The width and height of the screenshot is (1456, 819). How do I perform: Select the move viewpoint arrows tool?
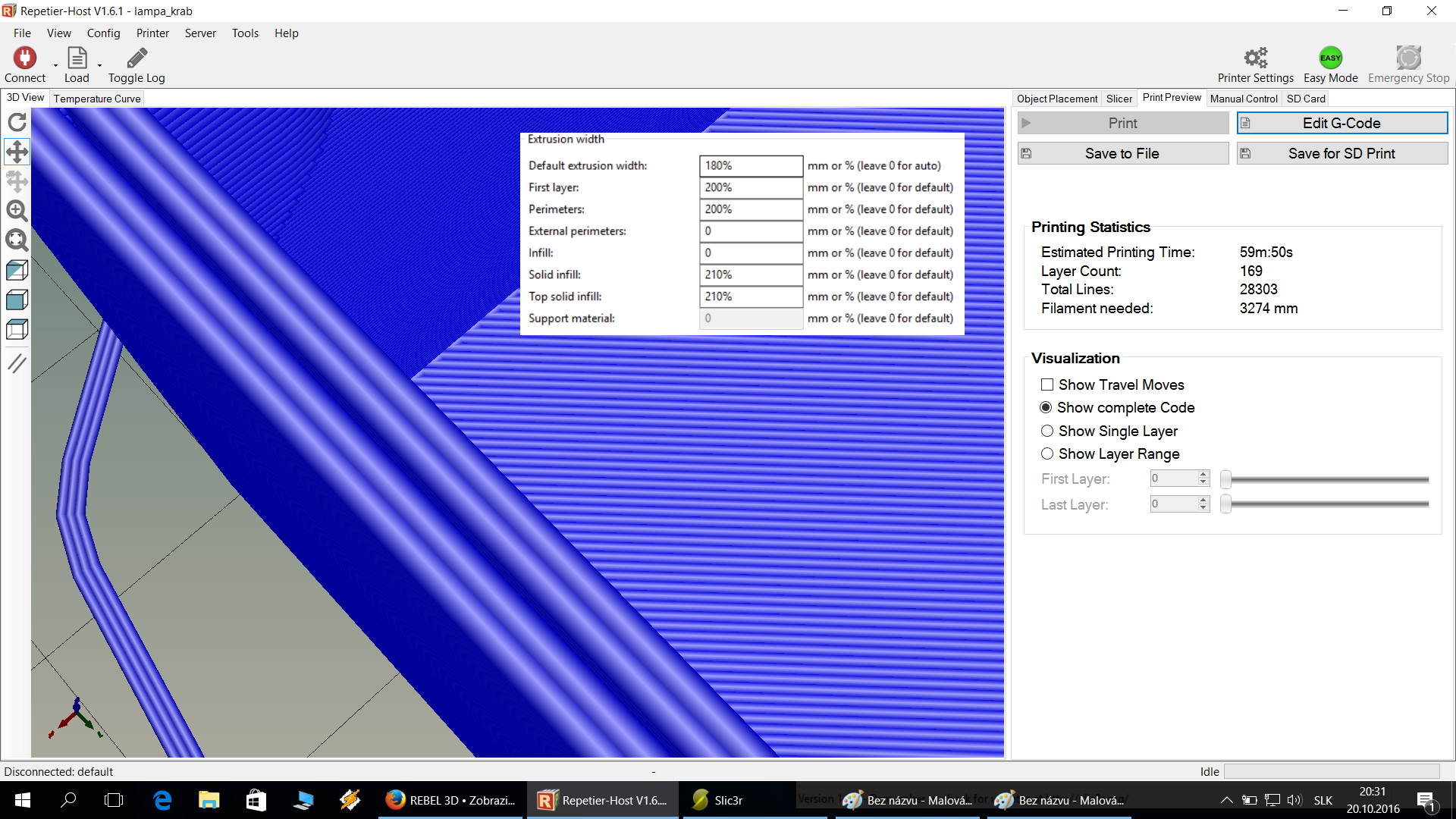(17, 152)
